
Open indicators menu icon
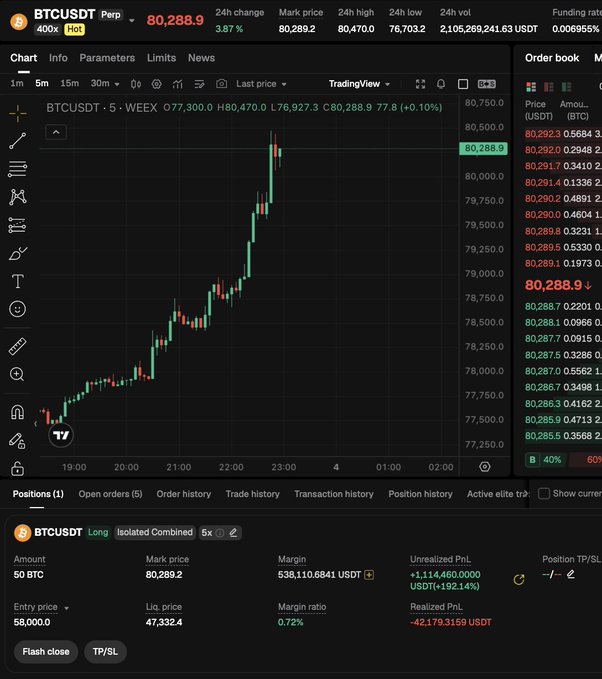pyautogui.click(x=178, y=84)
